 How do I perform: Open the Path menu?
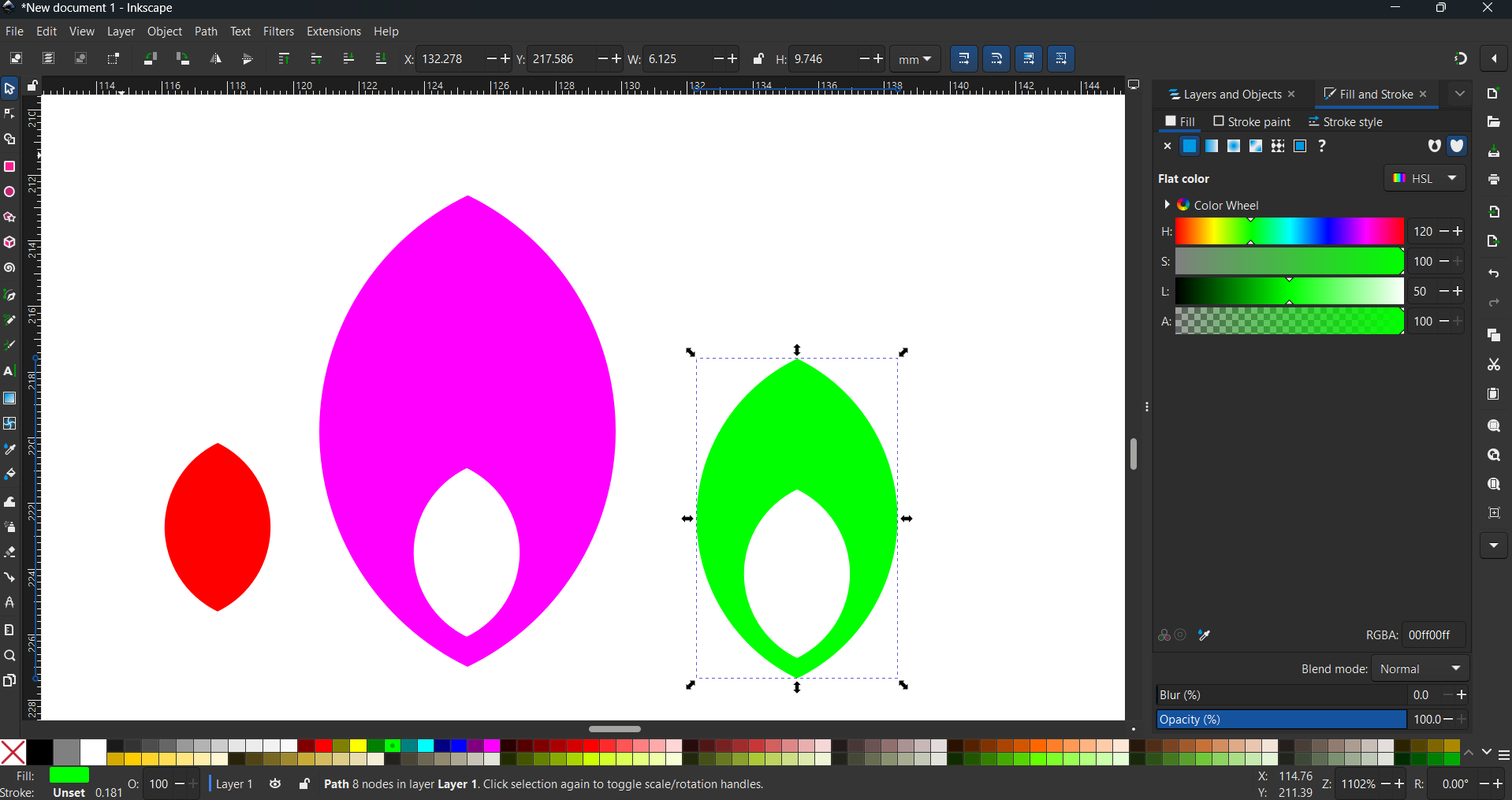[206, 32]
